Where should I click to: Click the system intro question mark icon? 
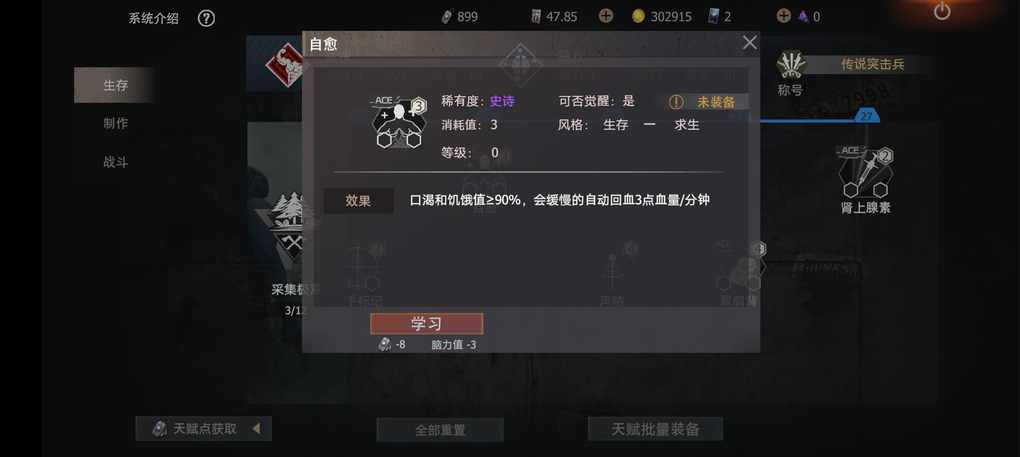pyautogui.click(x=206, y=18)
